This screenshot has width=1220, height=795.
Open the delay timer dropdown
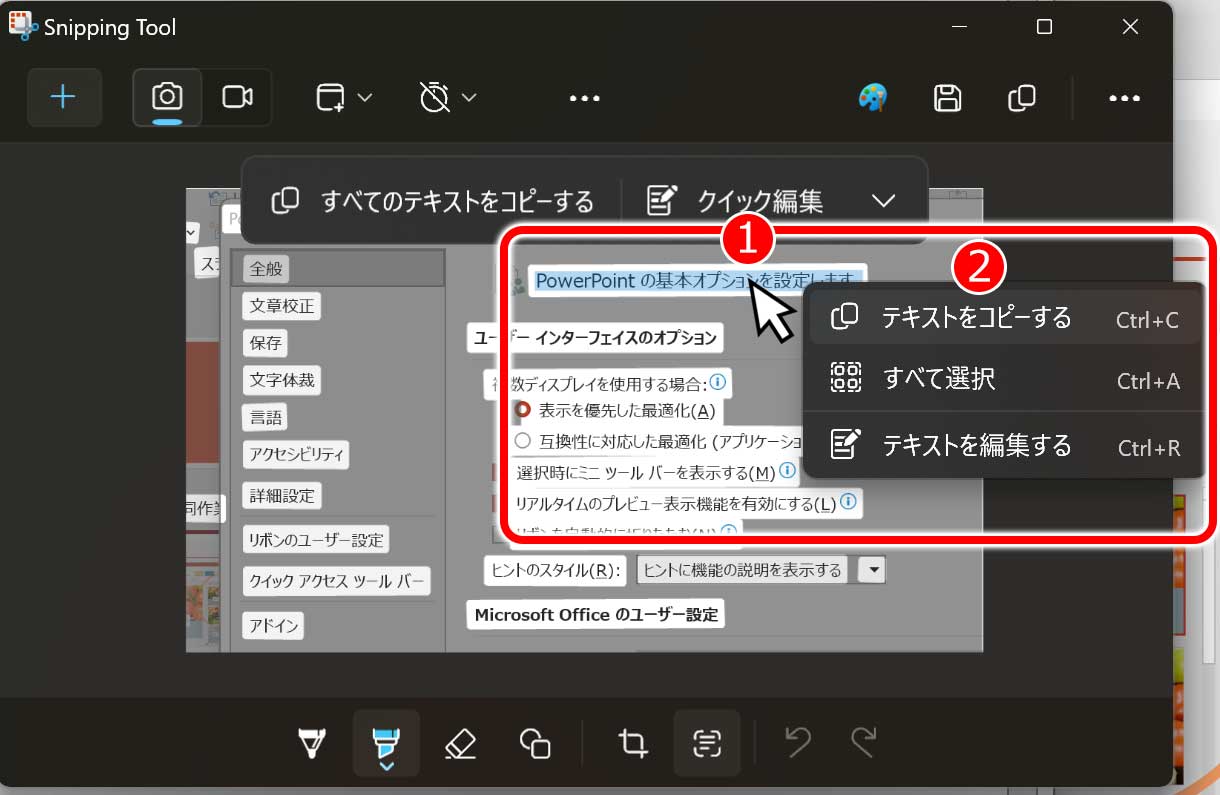point(447,97)
